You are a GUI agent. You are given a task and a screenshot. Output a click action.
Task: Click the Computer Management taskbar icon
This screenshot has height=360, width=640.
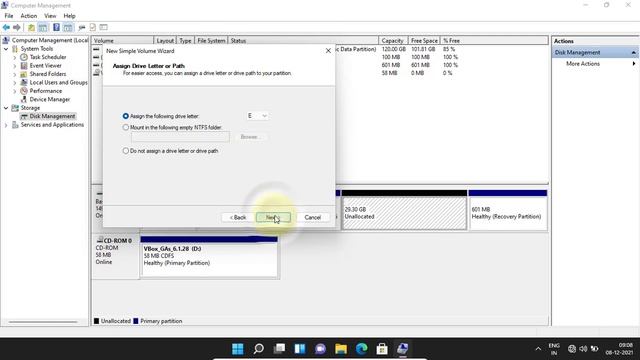point(402,349)
